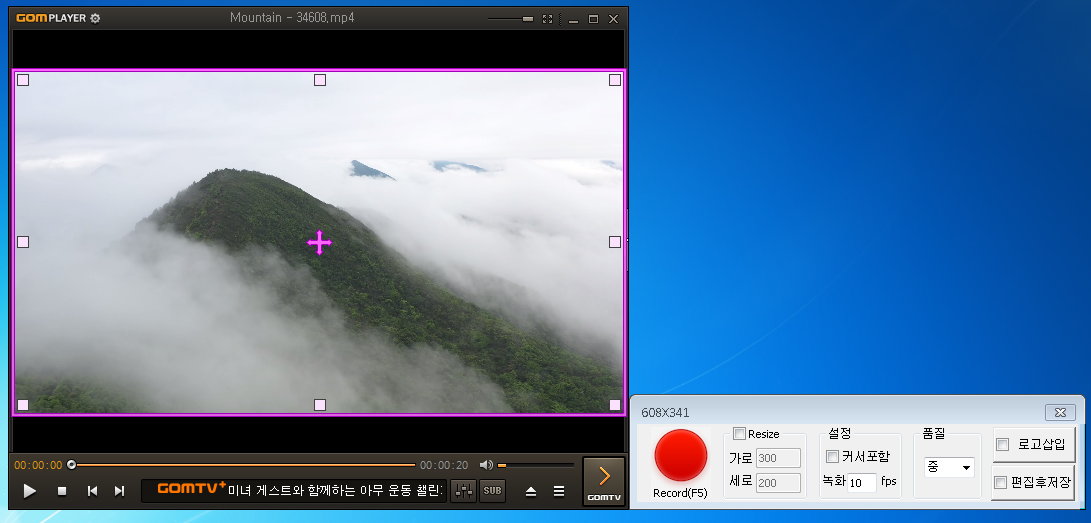Click the bottom-right capture region handle
1091x523 pixels.
[615, 405]
